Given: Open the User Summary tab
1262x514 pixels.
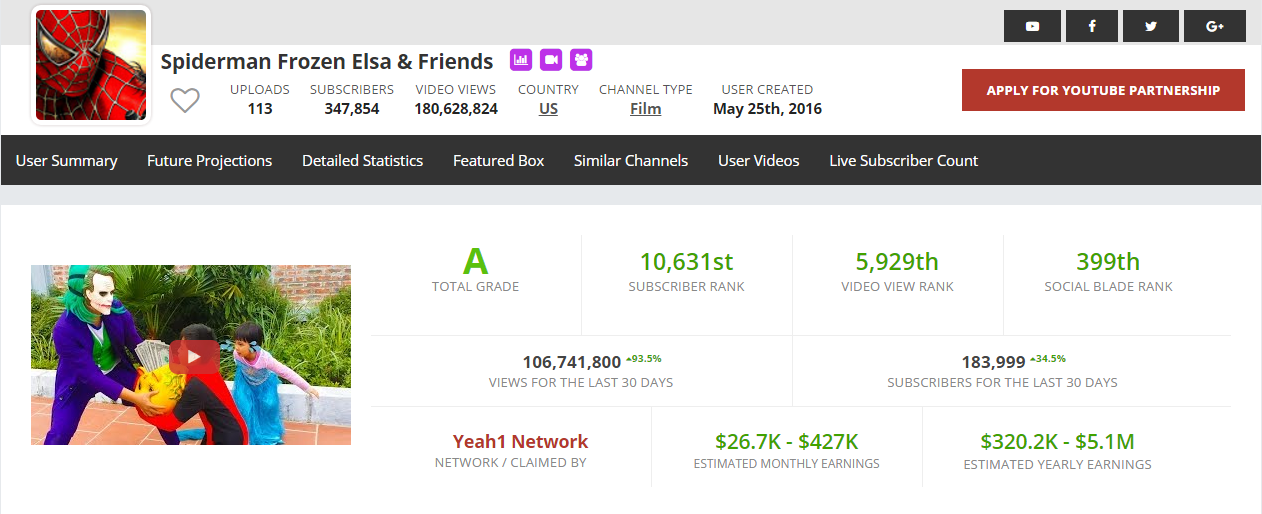Looking at the screenshot, I should coord(66,160).
